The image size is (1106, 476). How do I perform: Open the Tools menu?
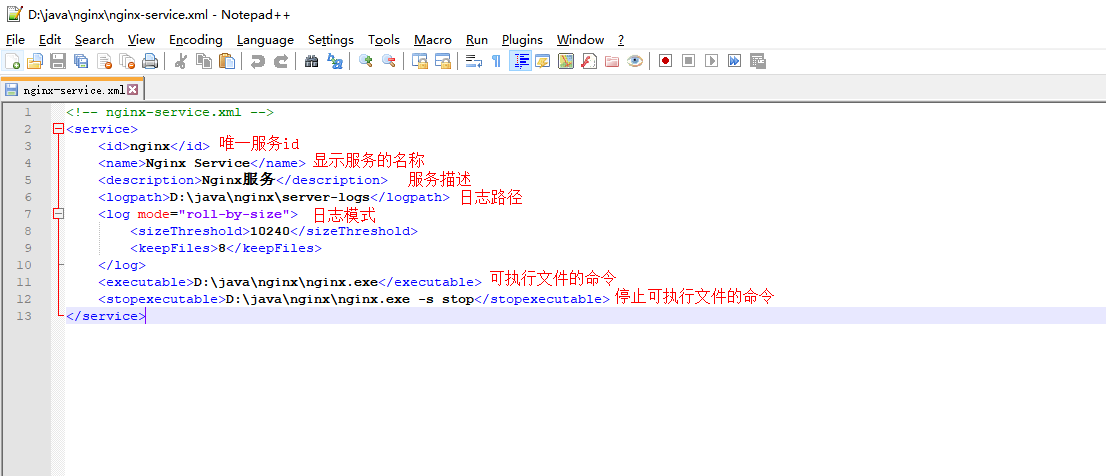[384, 39]
